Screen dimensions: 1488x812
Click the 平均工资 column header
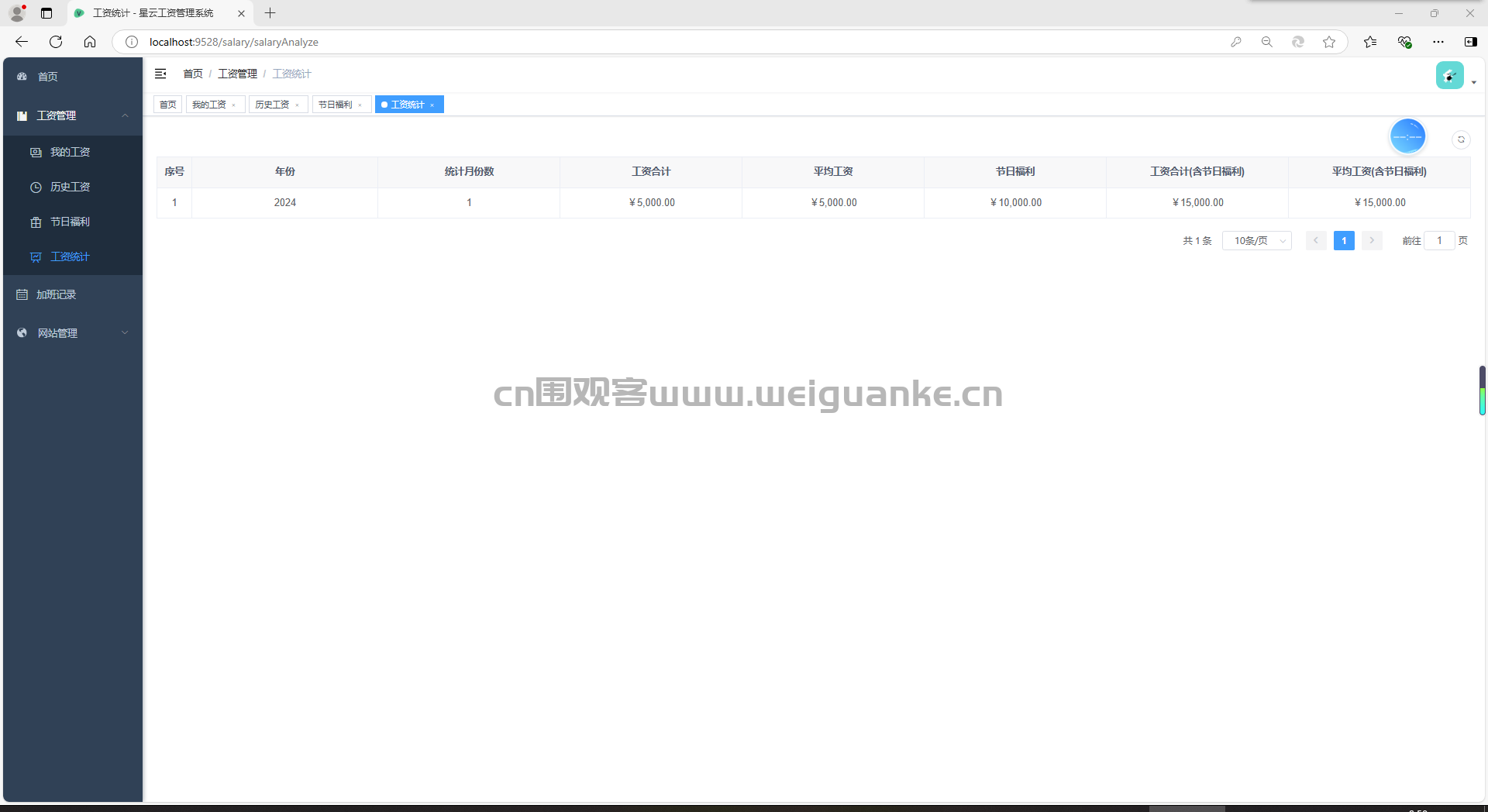(833, 172)
